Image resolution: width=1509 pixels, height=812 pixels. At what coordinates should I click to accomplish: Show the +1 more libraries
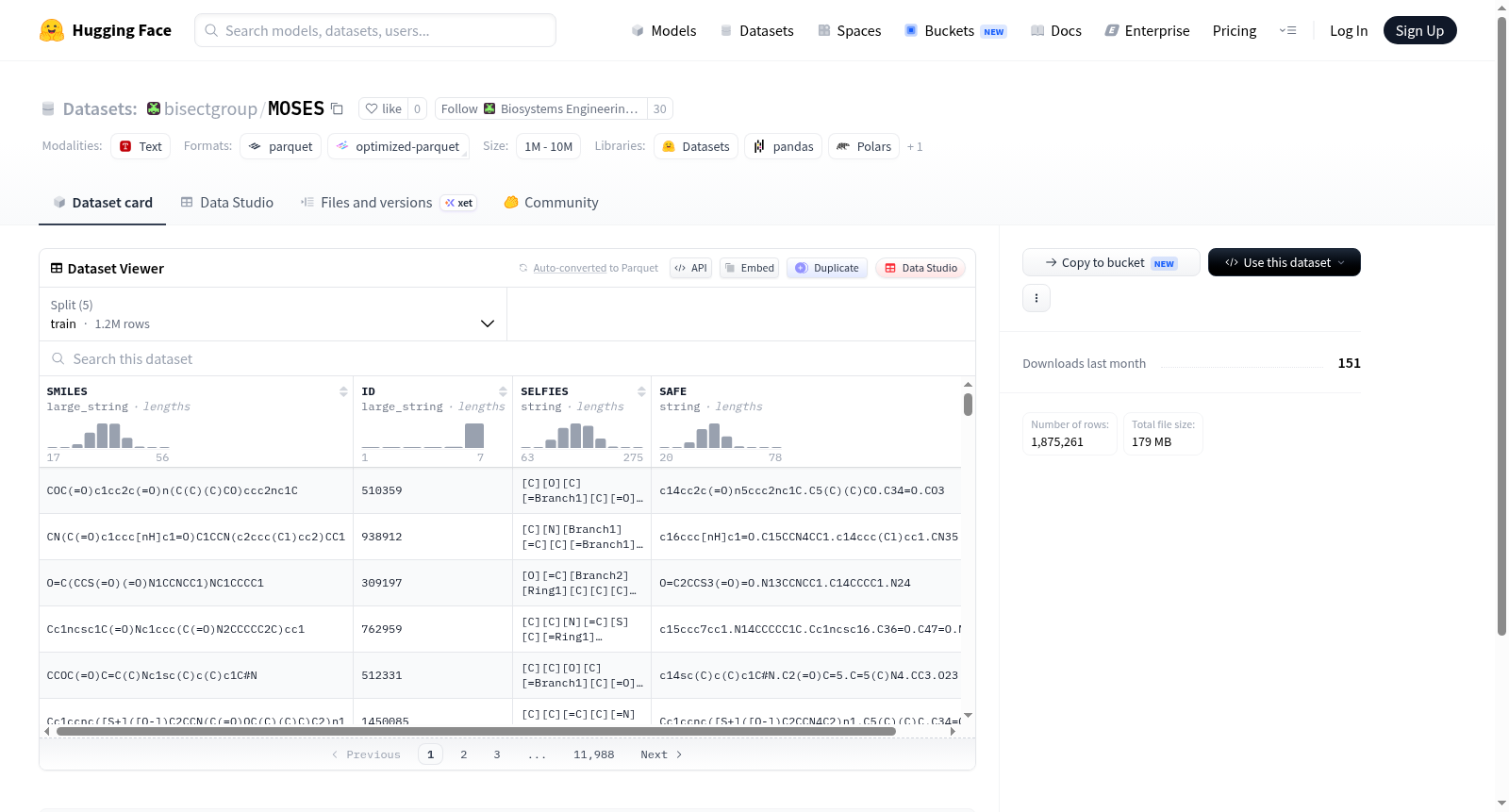915,146
